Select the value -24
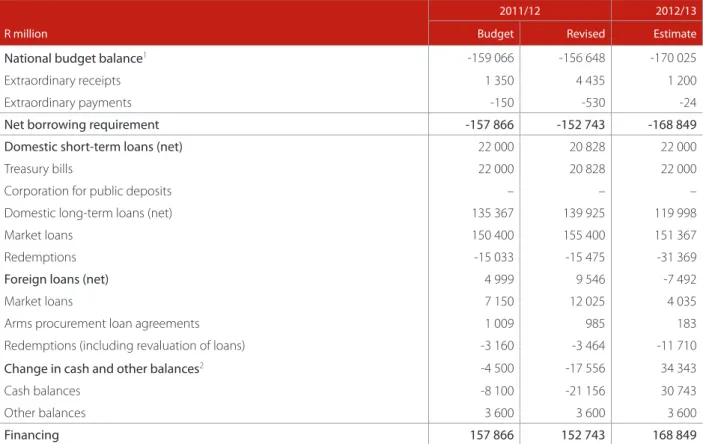Screen dimensions: 703x444 click(x=688, y=103)
